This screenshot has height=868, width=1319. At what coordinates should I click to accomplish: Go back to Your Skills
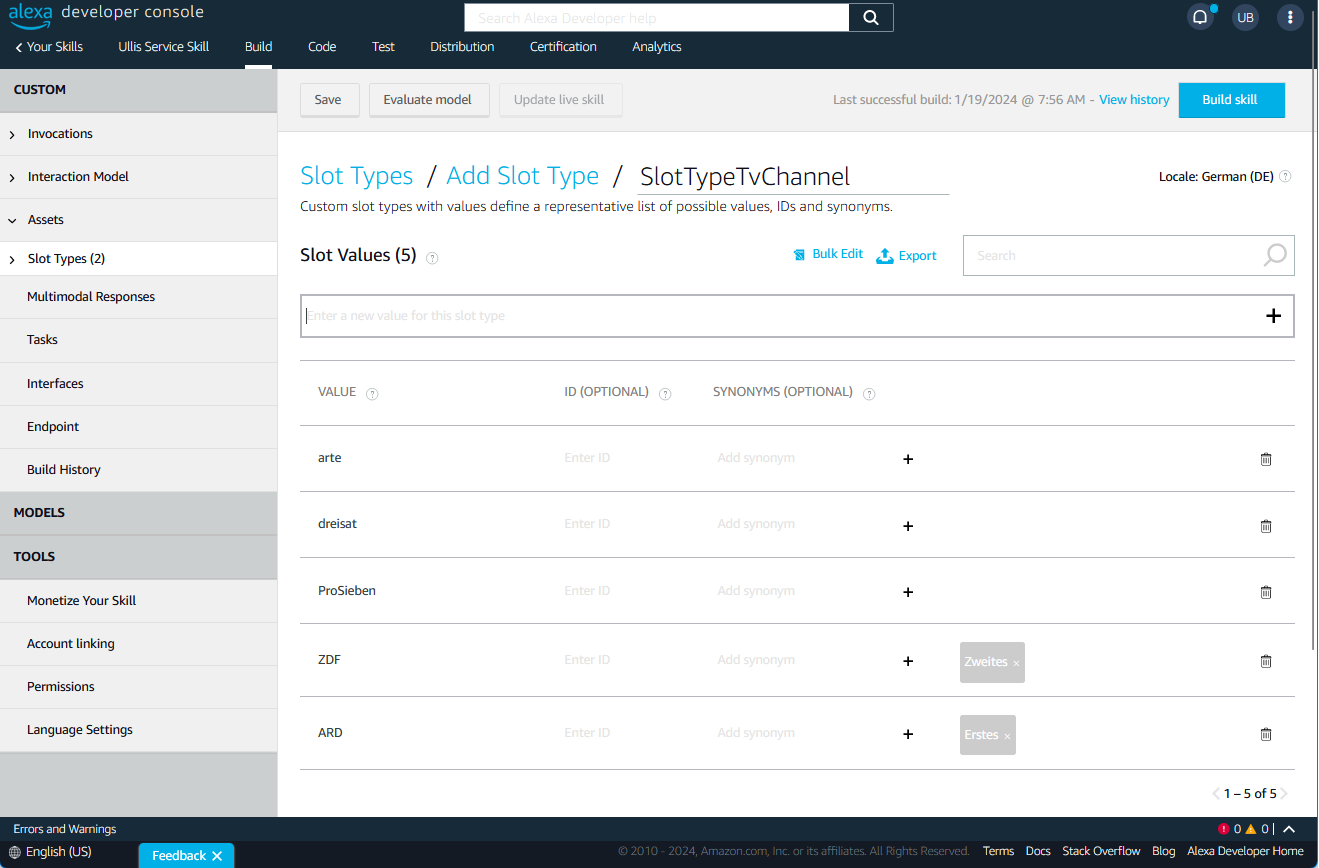coord(49,47)
